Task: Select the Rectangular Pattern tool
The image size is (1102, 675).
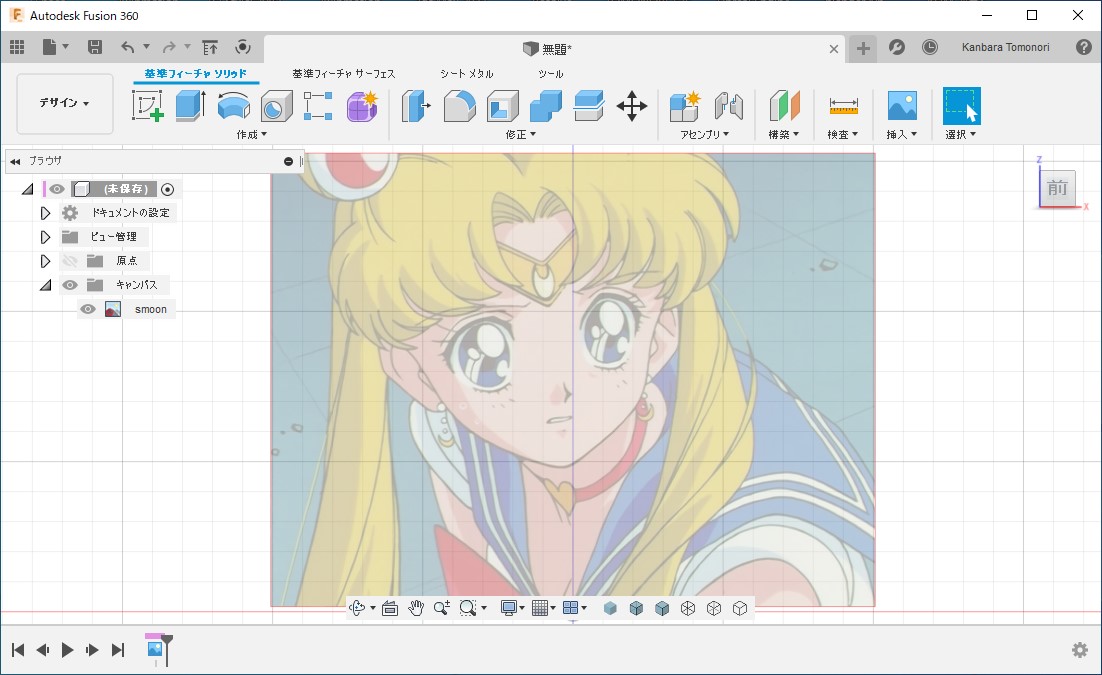Action: [x=318, y=105]
